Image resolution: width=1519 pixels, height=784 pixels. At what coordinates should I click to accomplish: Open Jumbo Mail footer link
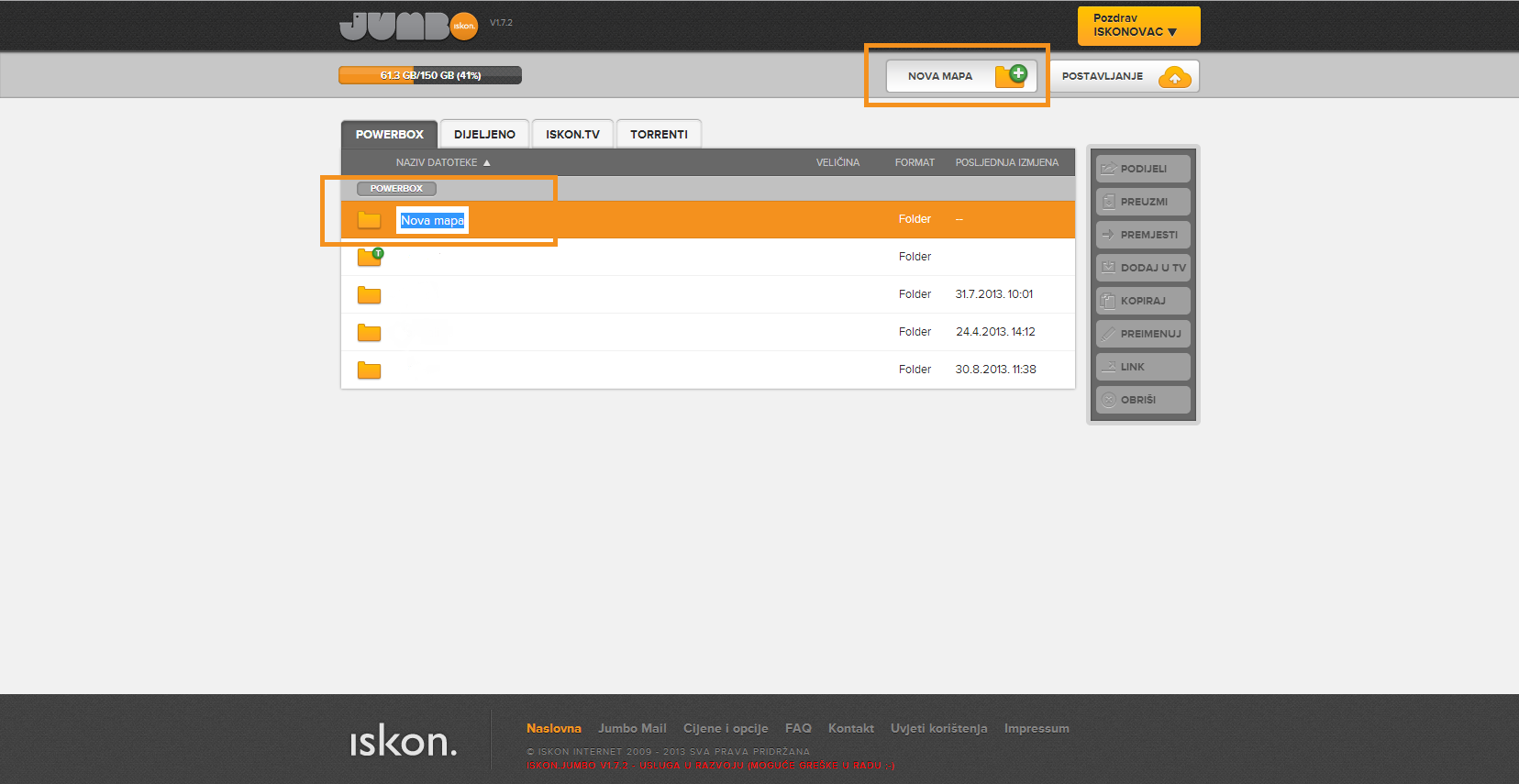pos(632,728)
